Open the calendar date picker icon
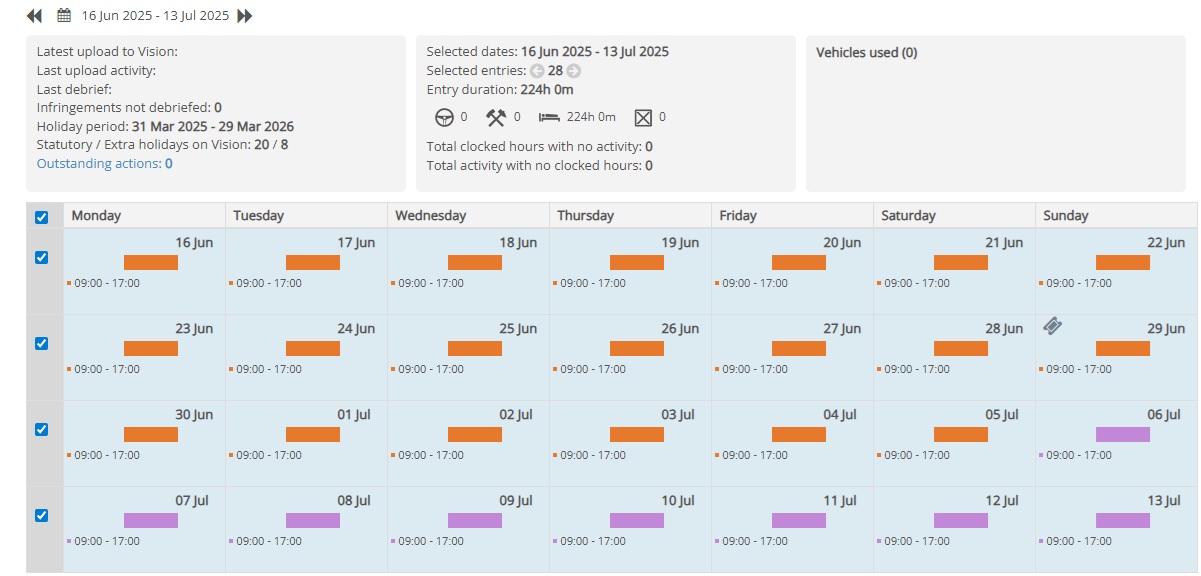 64,15
